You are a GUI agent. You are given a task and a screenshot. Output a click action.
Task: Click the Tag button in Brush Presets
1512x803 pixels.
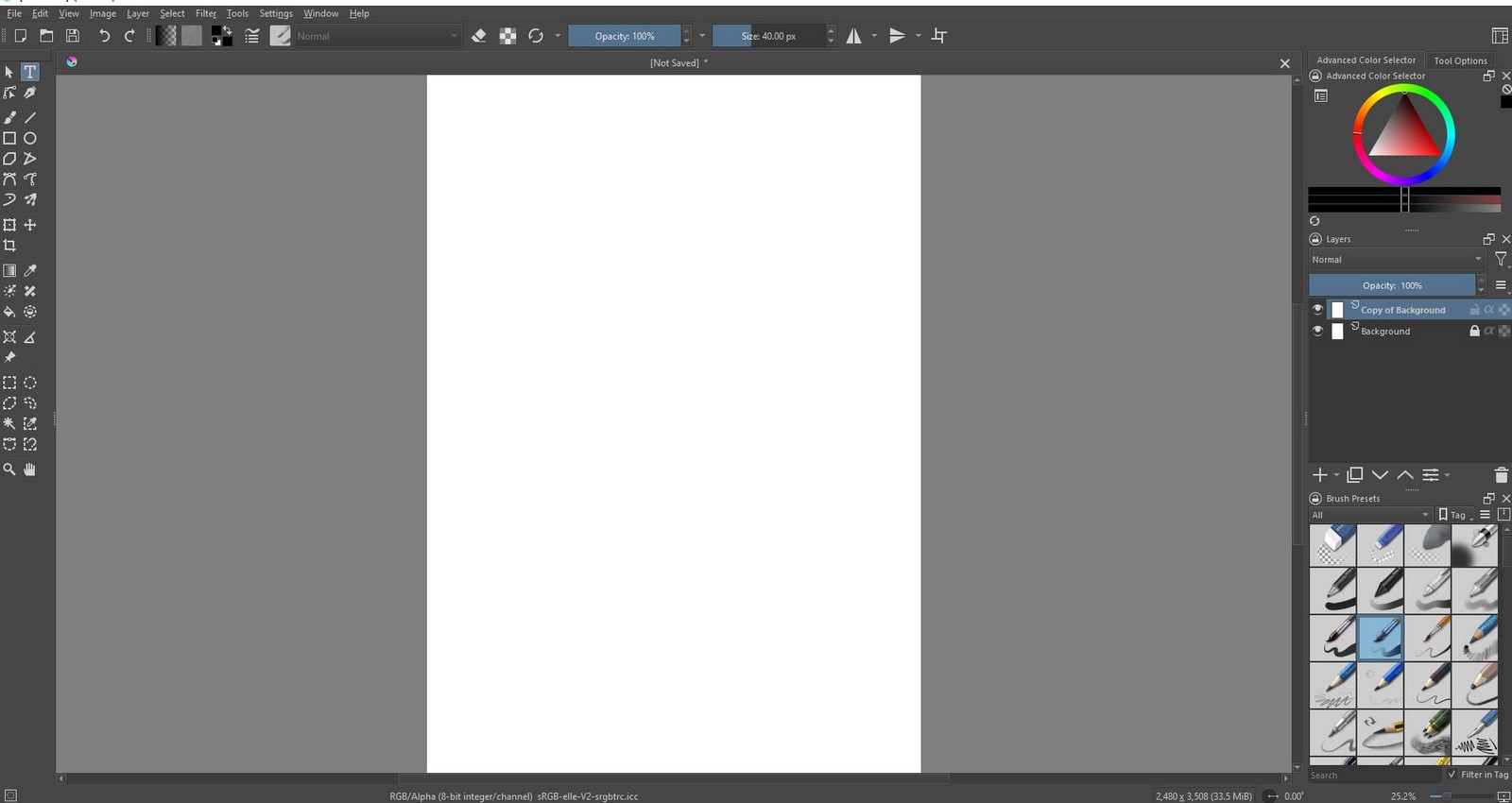click(x=1455, y=515)
